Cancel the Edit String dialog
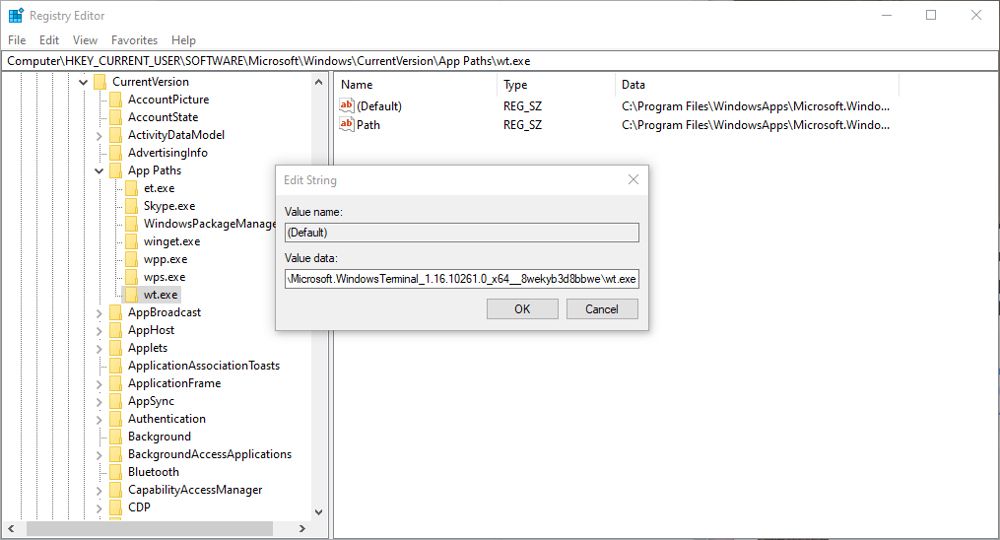Screen dimensions: 1000x540 tap(601, 309)
